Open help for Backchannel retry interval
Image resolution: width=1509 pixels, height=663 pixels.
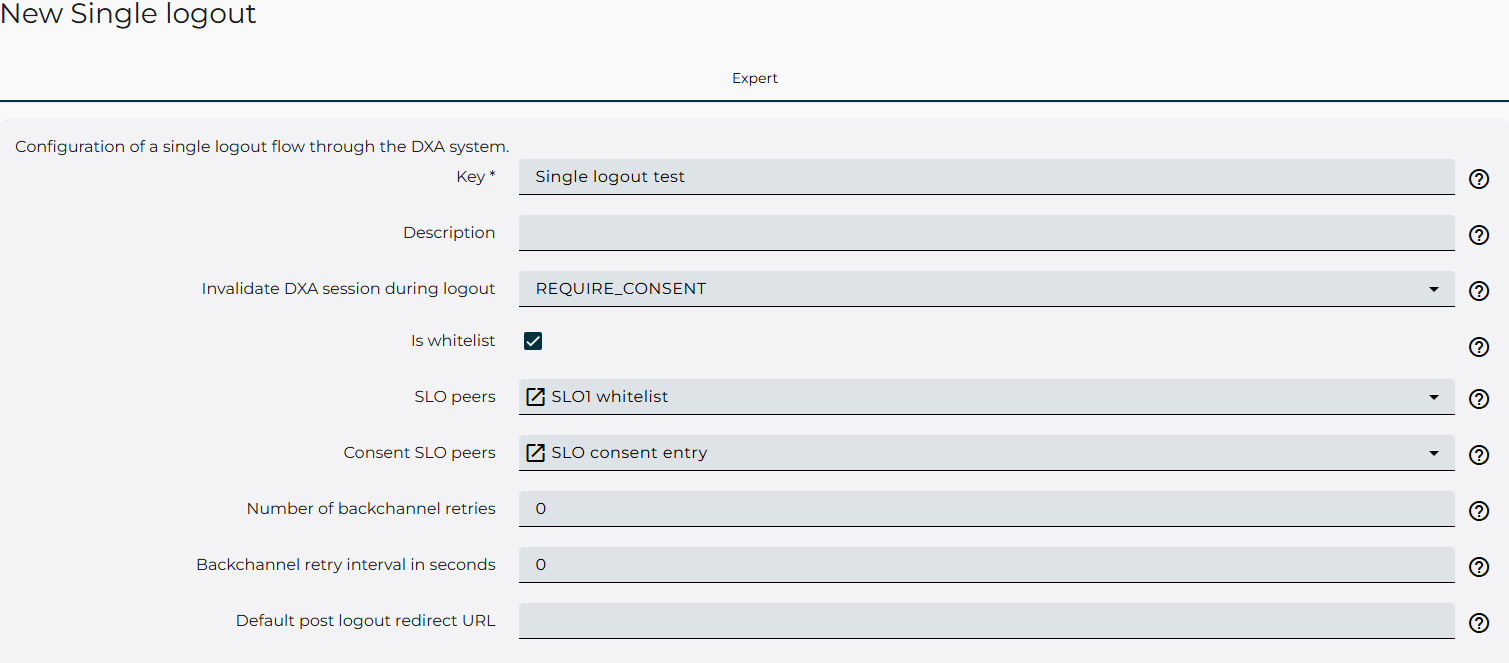pos(1479,567)
